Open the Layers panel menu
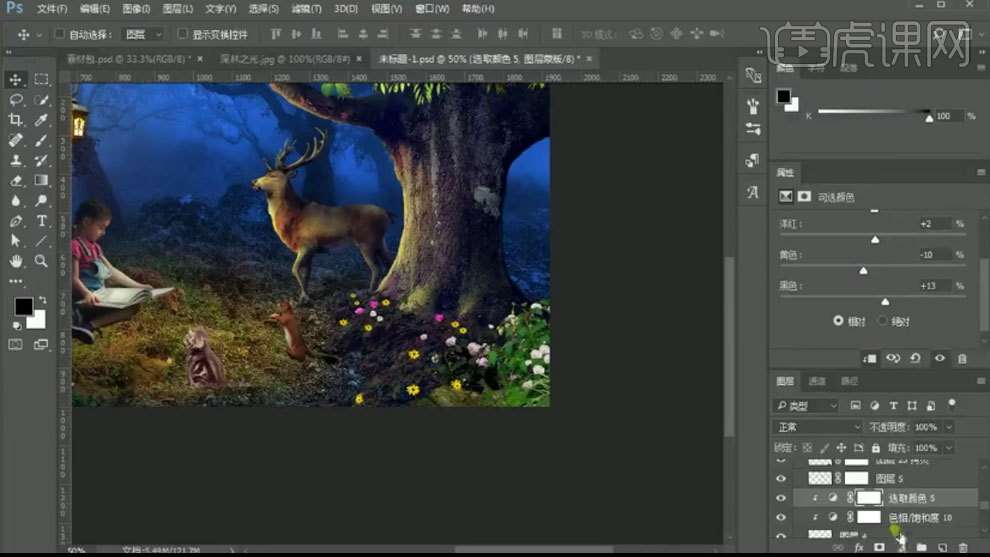 tap(981, 381)
